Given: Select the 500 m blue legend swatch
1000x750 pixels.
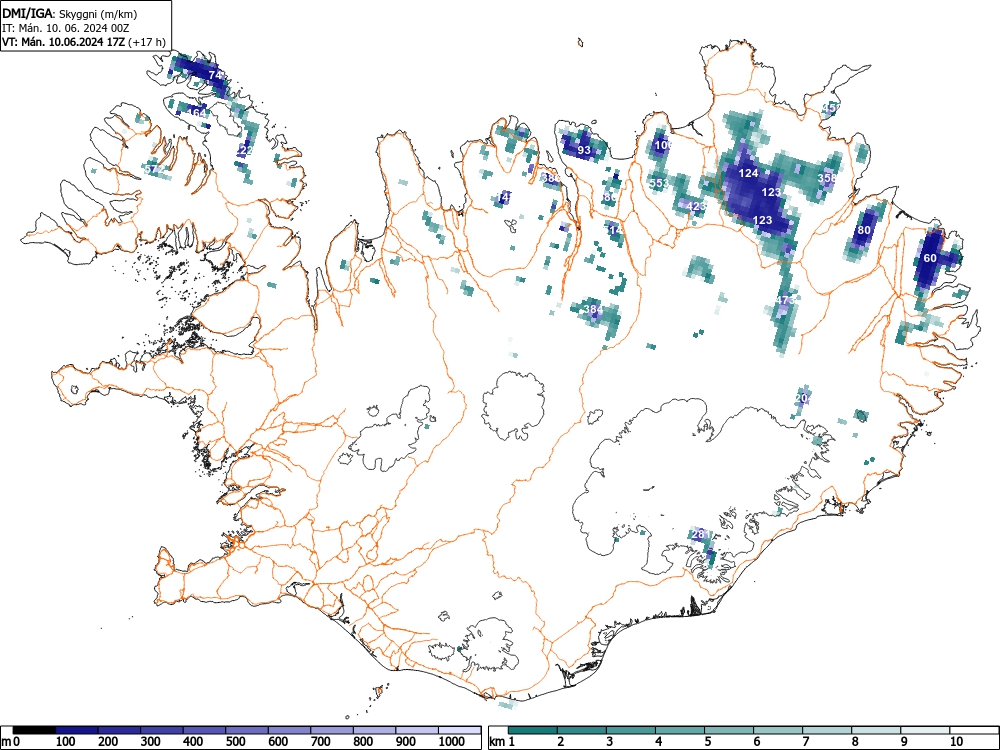Looking at the screenshot, I should (247, 730).
